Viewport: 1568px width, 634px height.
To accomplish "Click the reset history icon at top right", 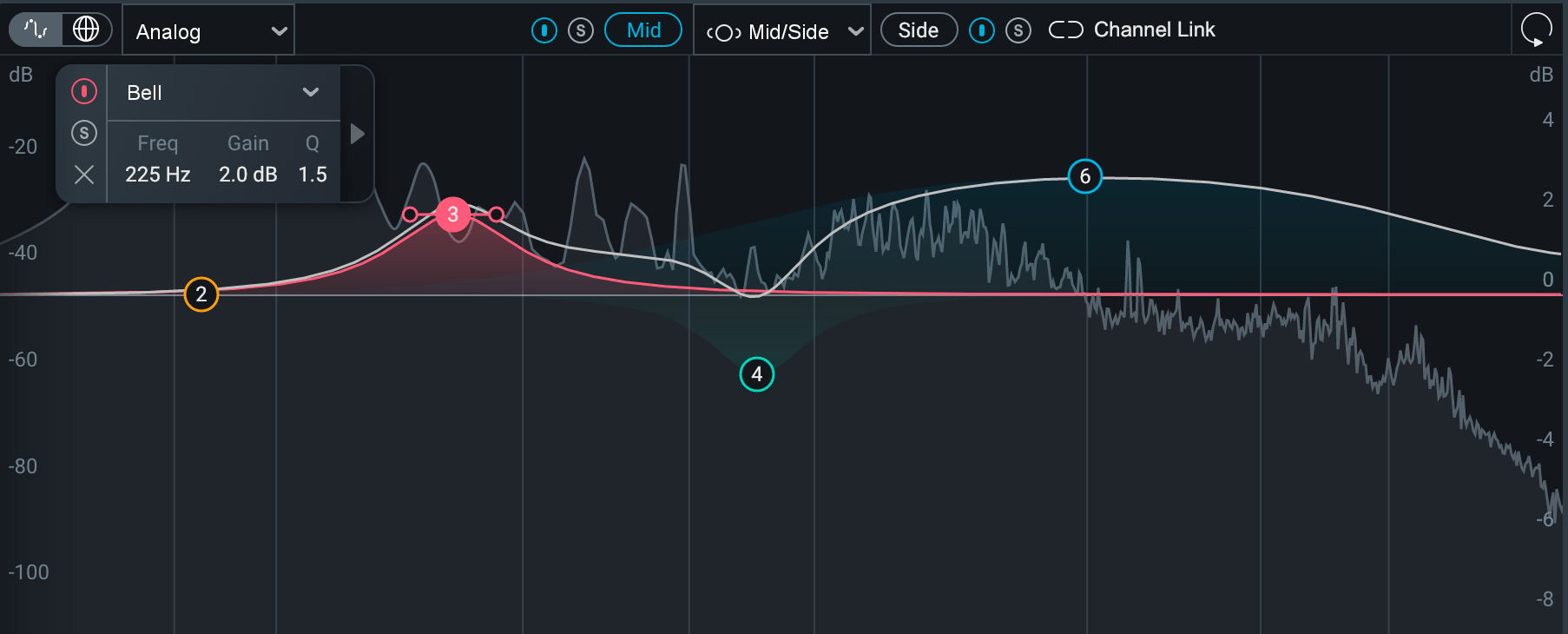I will [1537, 30].
